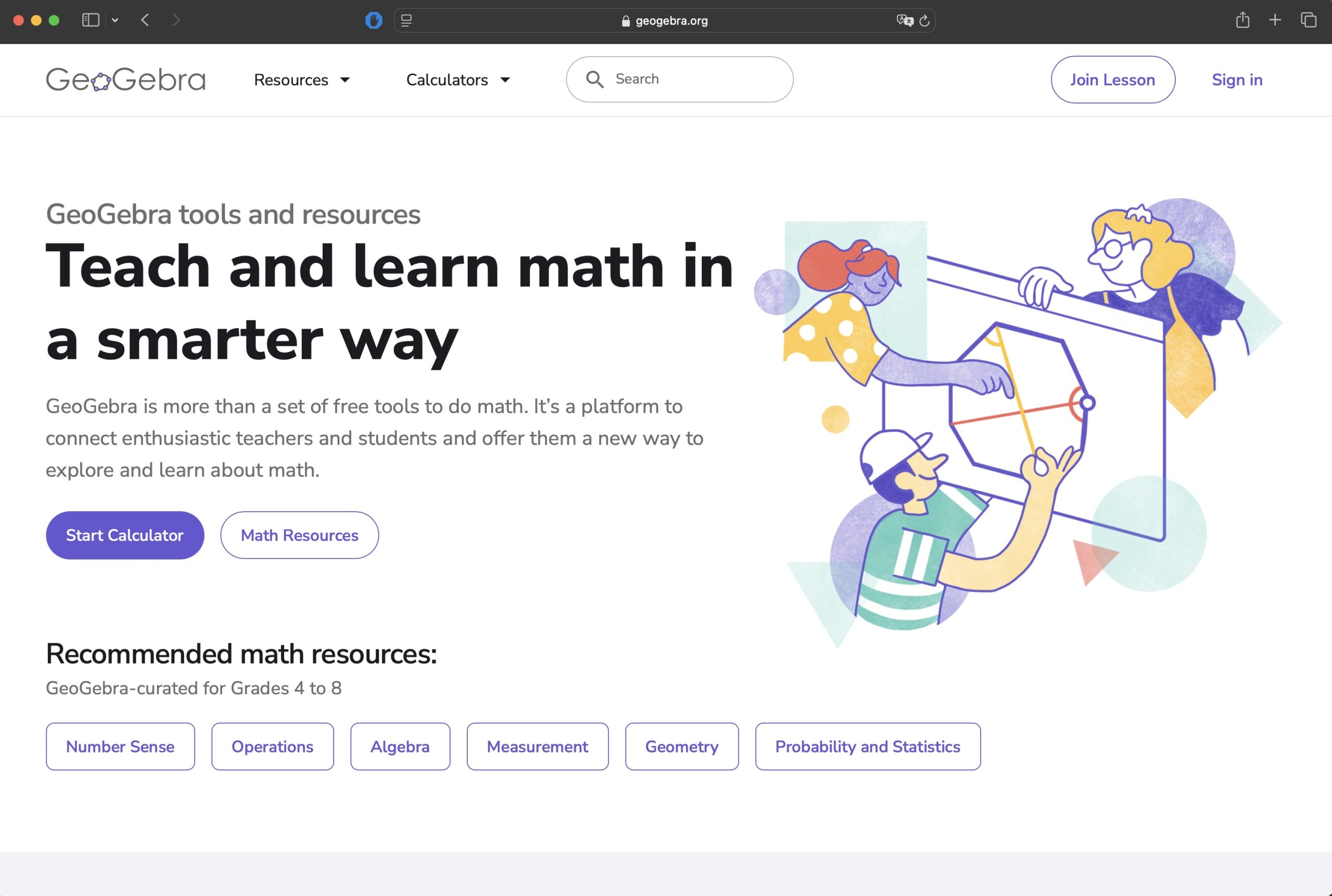1332x896 pixels.
Task: Select the Operations resource category
Action: pyautogui.click(x=272, y=746)
